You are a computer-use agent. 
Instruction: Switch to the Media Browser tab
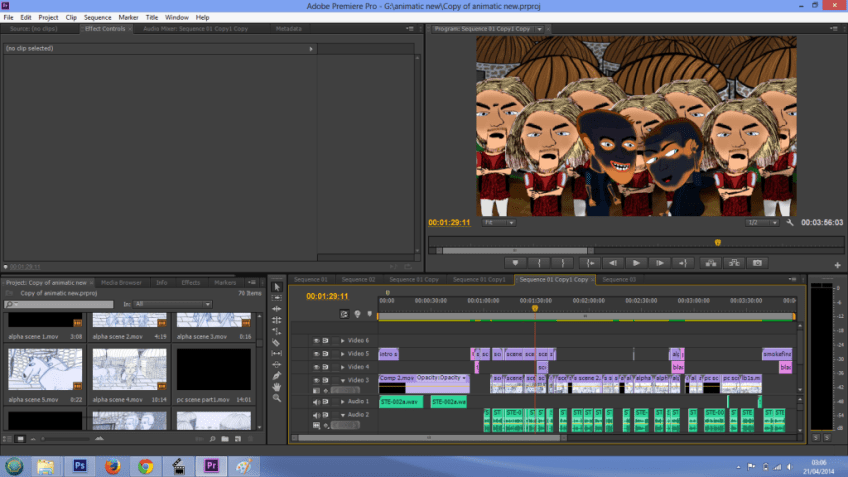click(x=121, y=283)
